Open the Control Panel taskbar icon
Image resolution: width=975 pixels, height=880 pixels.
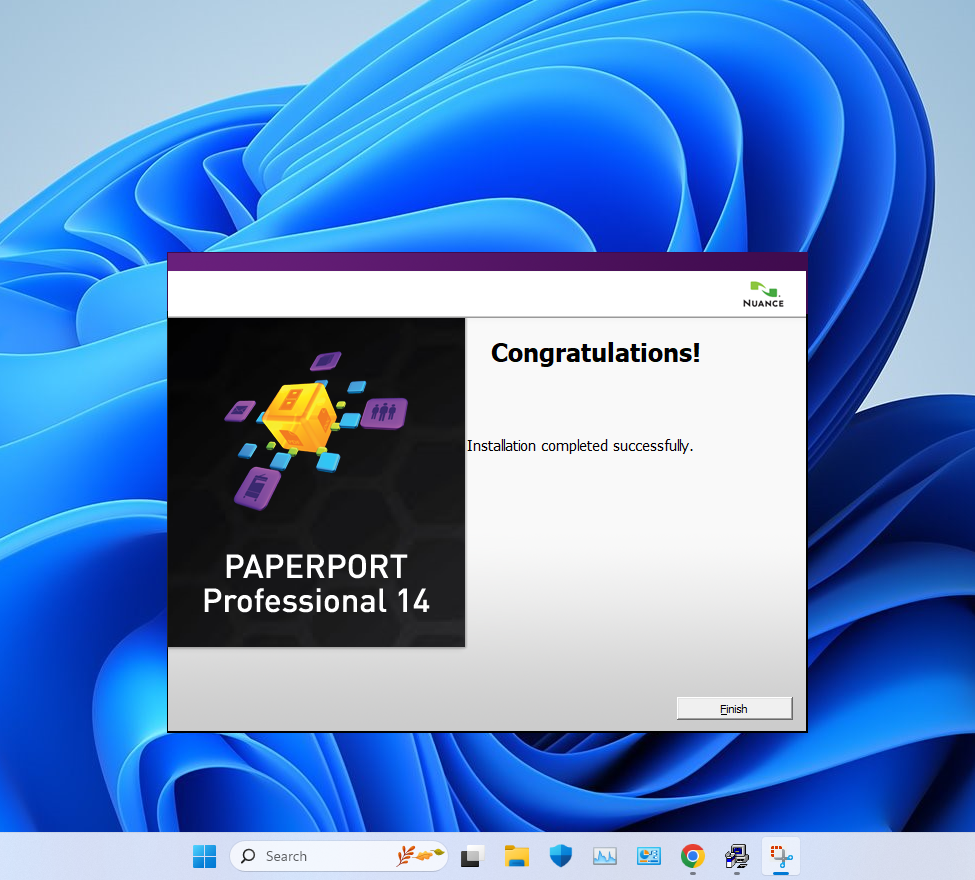(649, 856)
